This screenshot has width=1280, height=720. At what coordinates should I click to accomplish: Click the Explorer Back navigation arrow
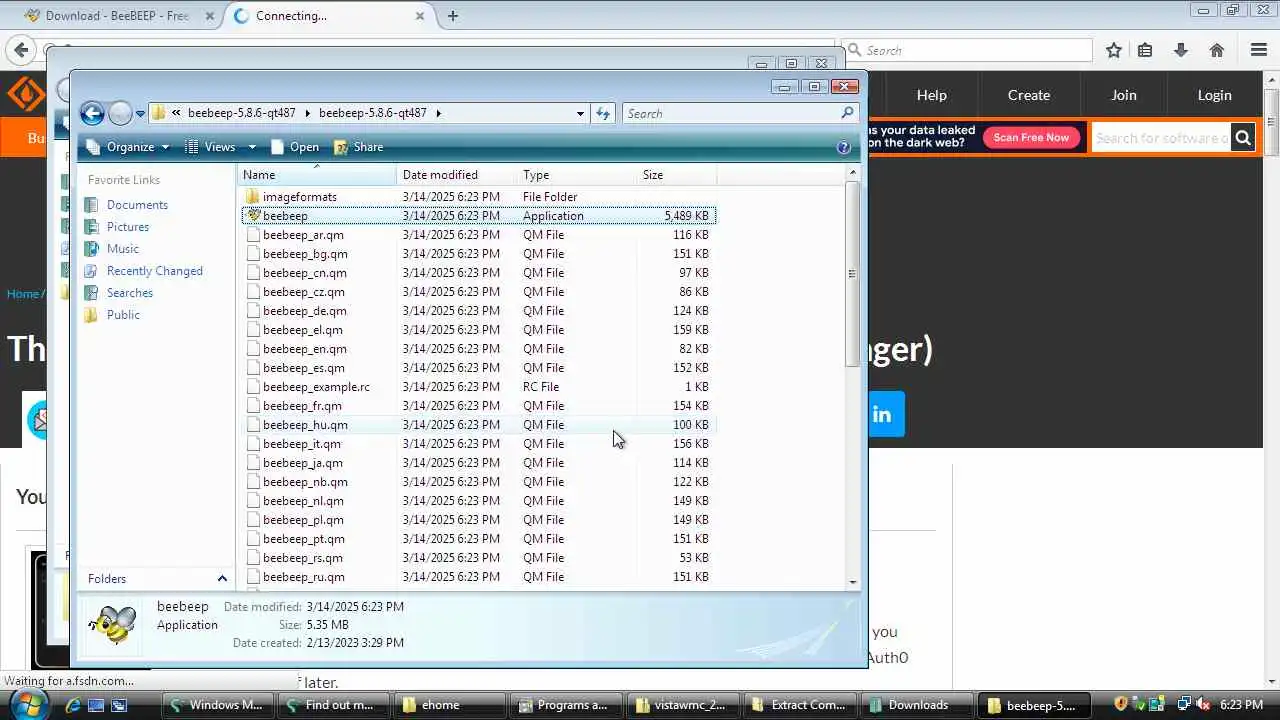point(92,113)
